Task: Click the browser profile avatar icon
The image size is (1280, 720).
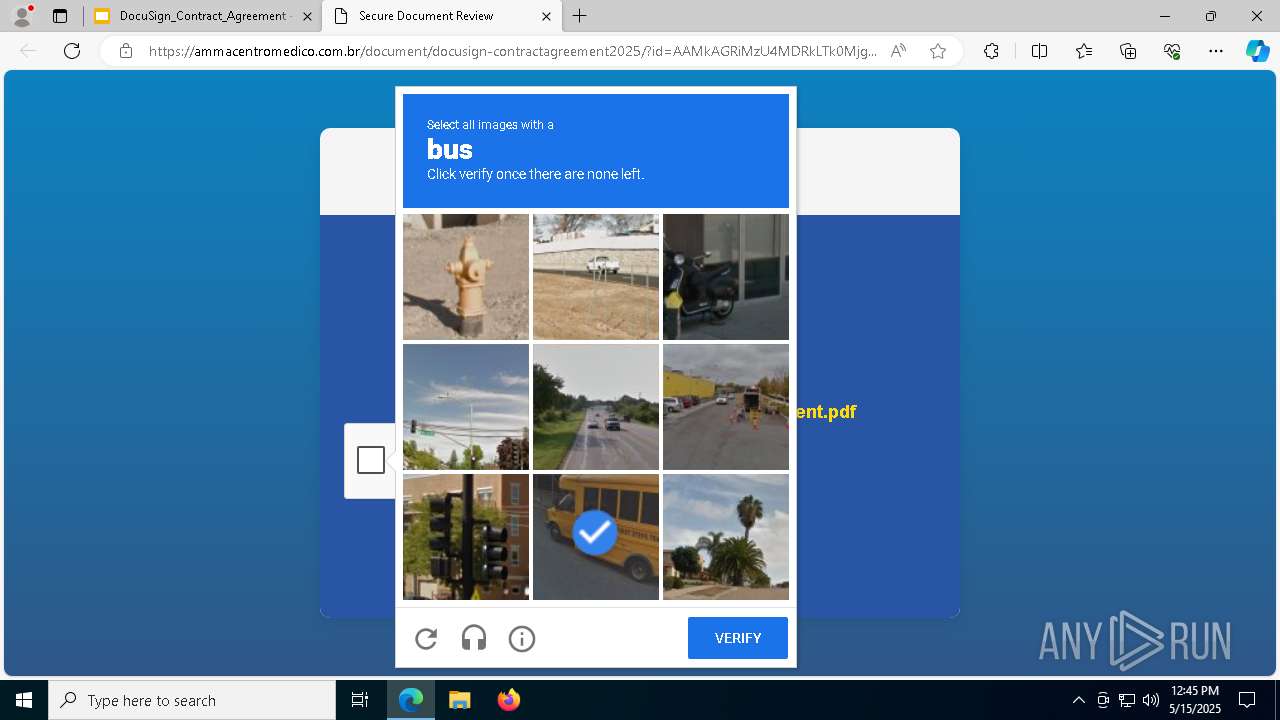Action: tap(22, 16)
